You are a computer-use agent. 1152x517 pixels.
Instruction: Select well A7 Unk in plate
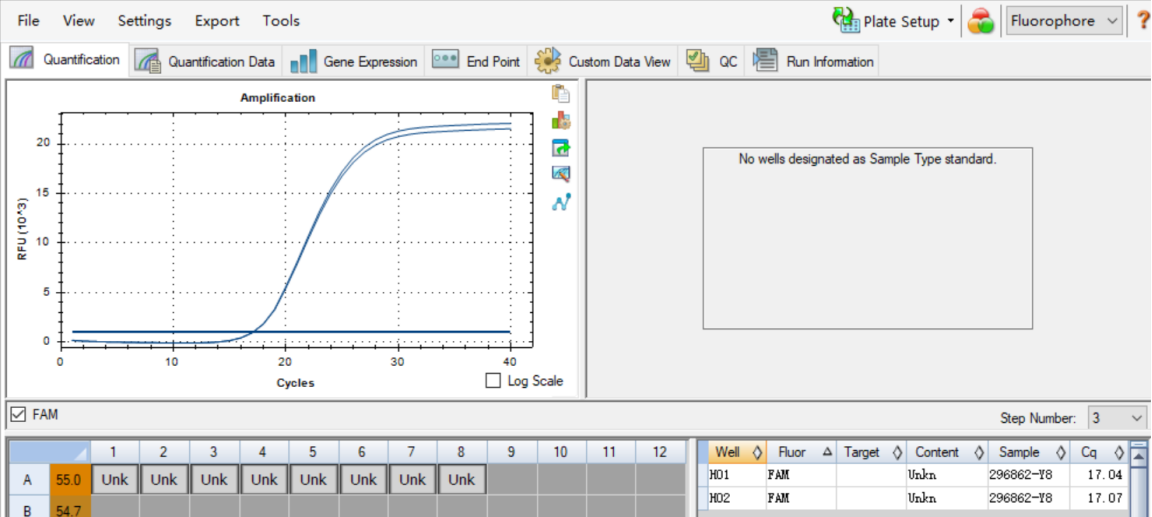pos(412,480)
